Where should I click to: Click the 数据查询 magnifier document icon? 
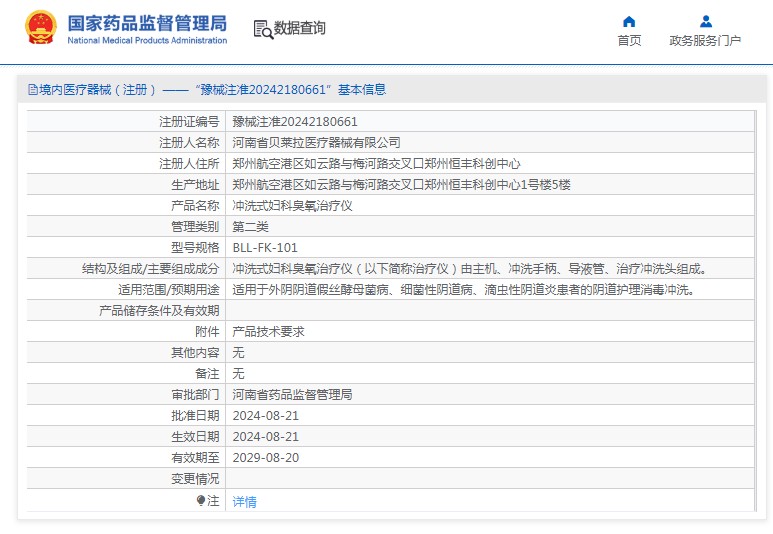click(x=263, y=29)
